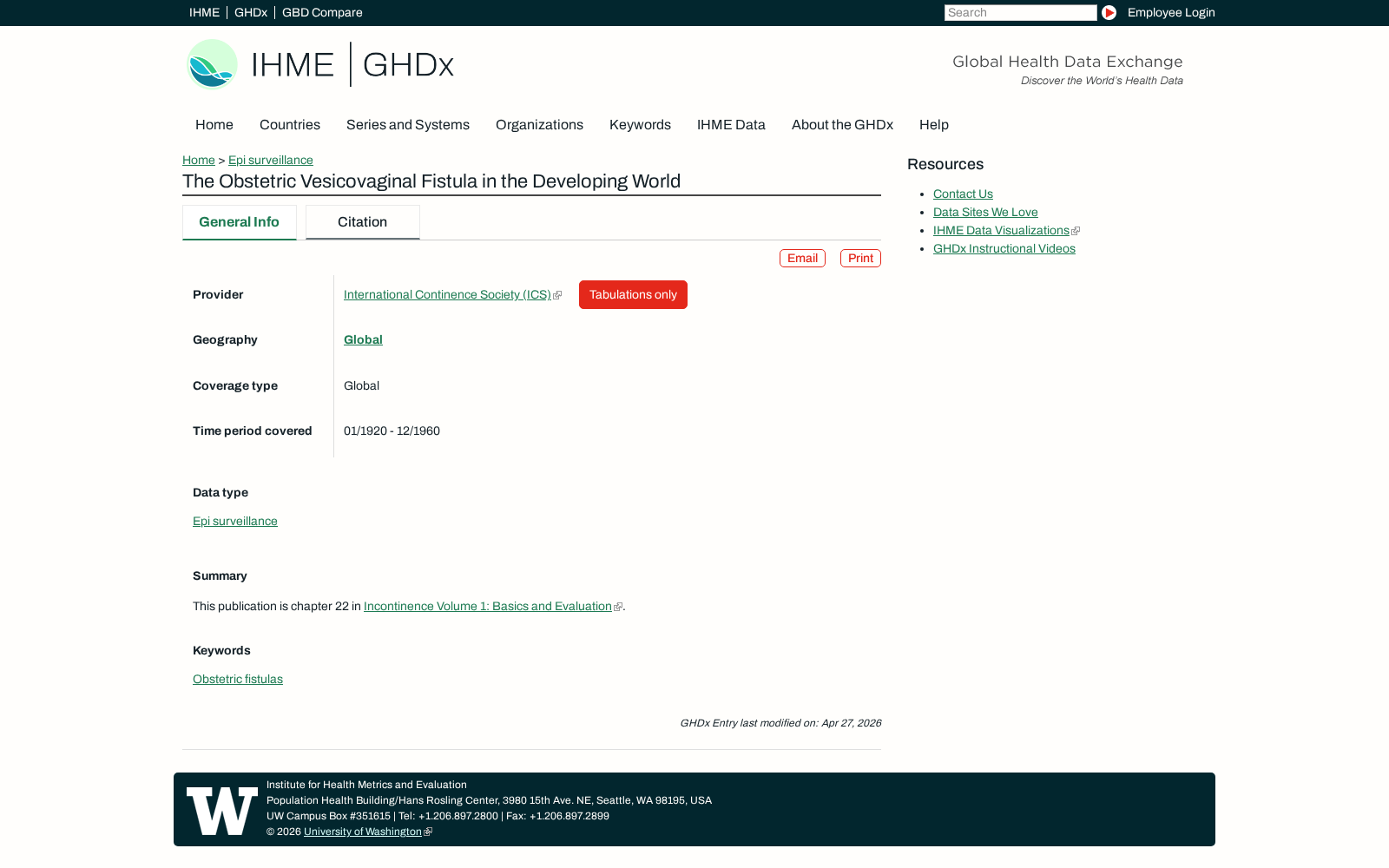Open the Organizations menu item
1389x868 pixels.
pyautogui.click(x=539, y=125)
